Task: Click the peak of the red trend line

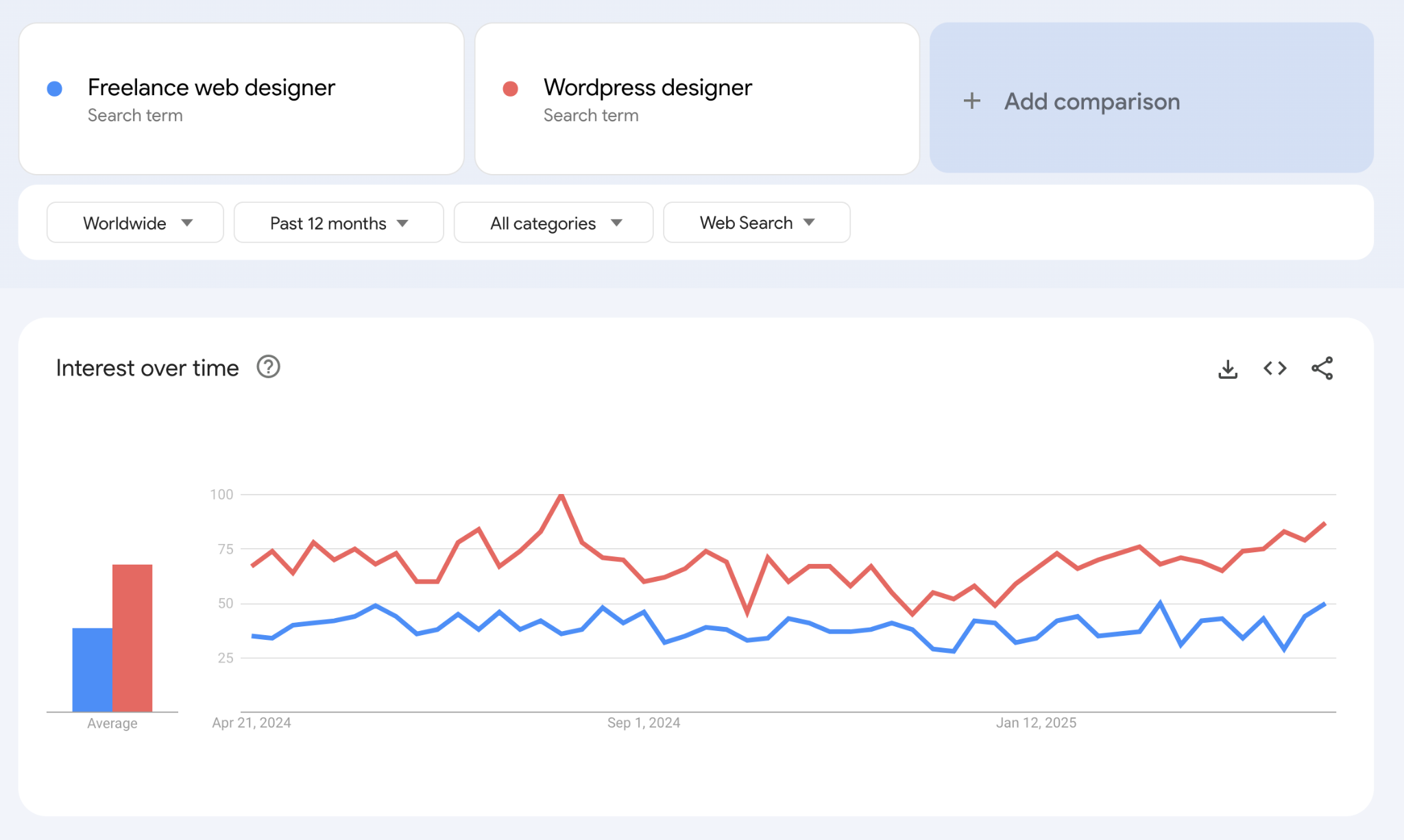Action: pos(561,495)
